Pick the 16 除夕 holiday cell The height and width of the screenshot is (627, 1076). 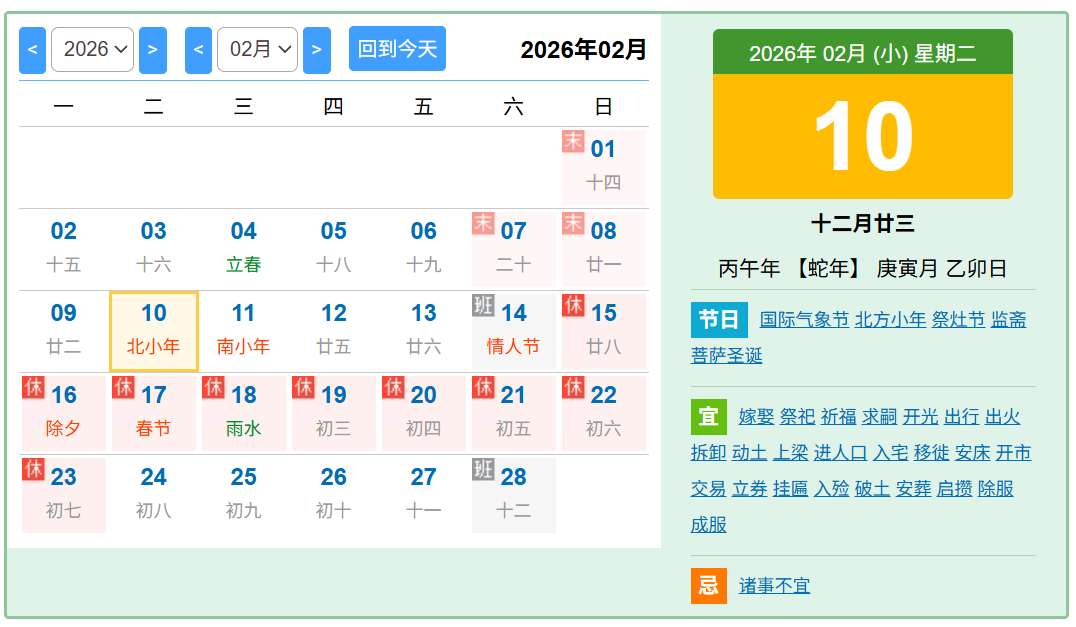64,411
